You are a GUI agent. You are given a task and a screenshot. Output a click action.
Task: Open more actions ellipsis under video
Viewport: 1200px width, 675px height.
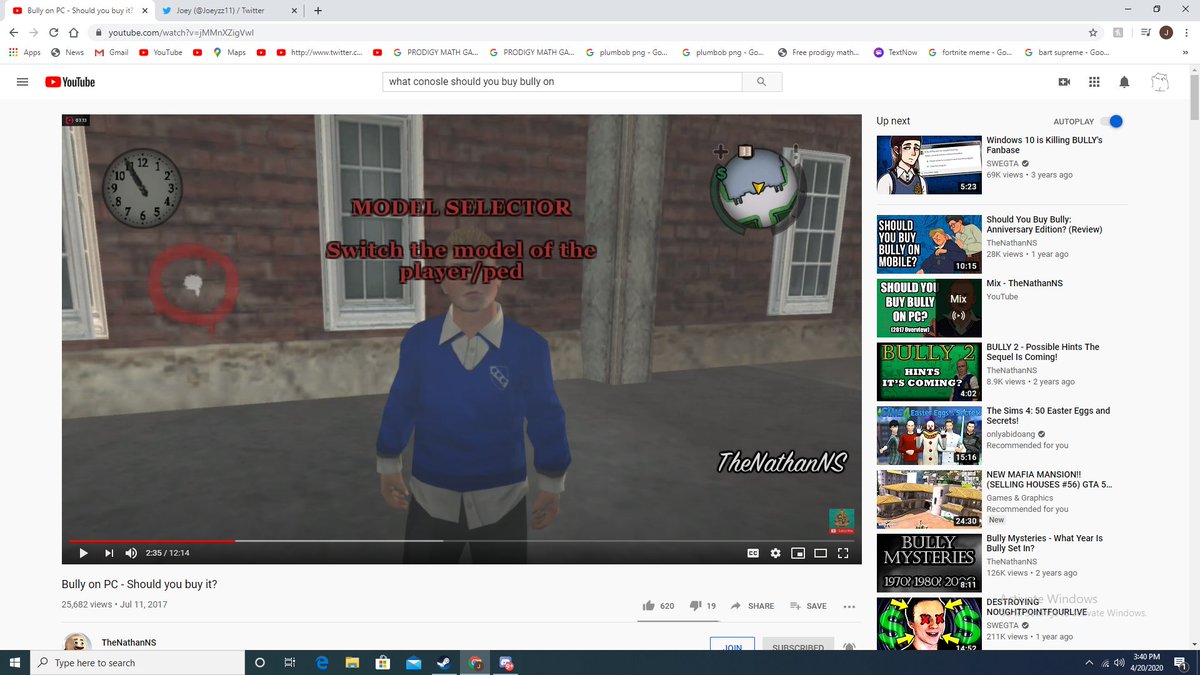849,606
